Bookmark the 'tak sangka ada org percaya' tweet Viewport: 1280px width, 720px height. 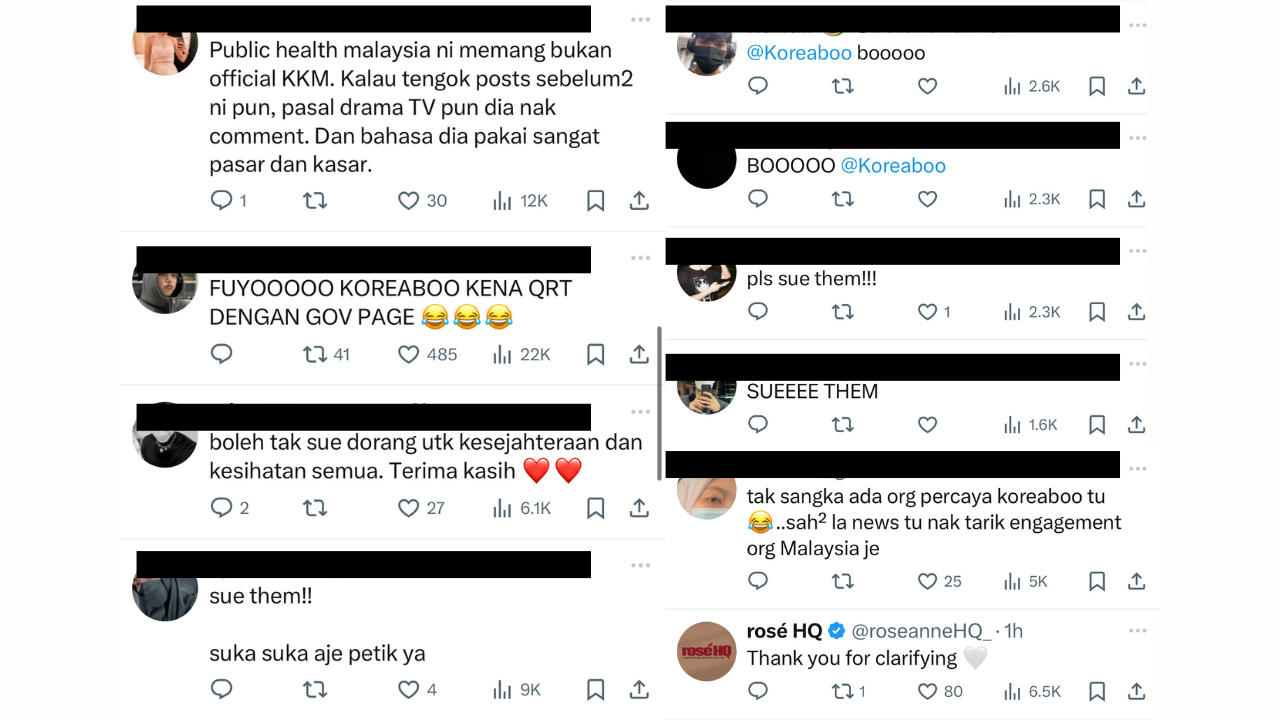(1097, 581)
